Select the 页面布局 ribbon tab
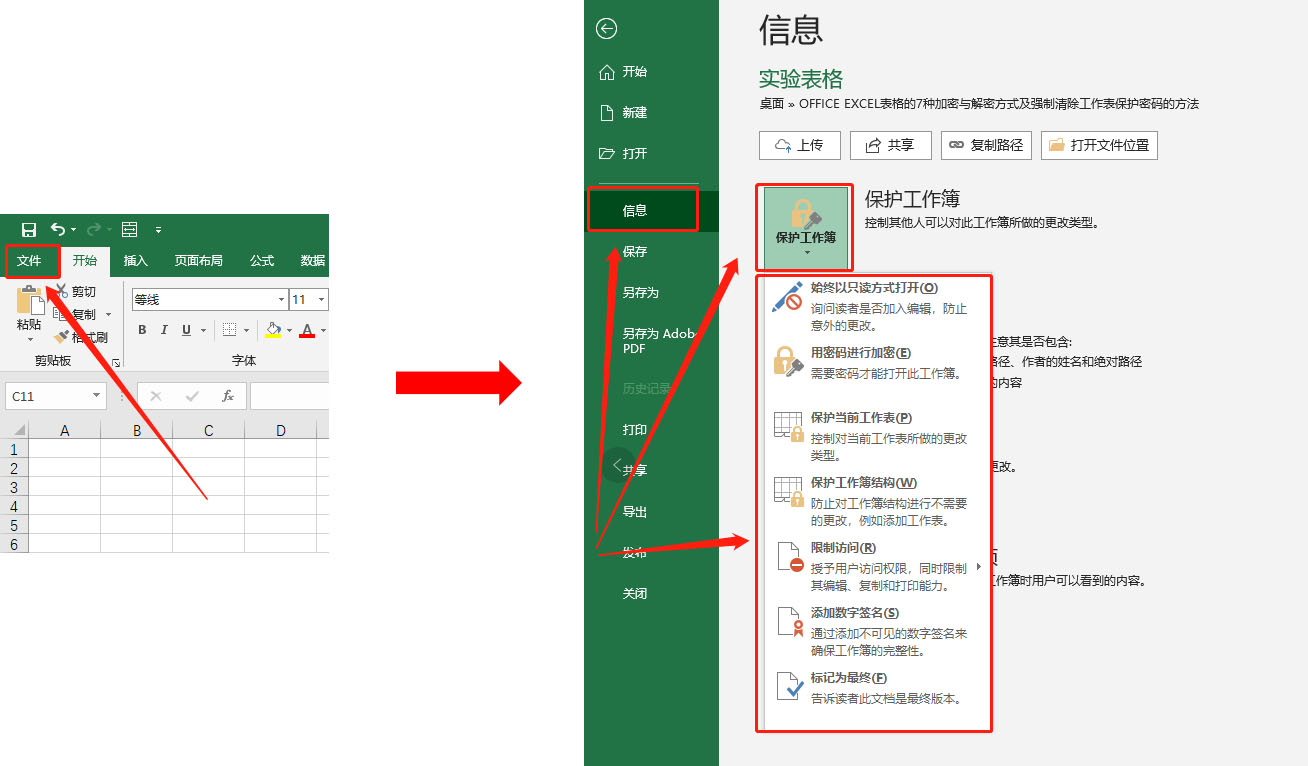 [x=199, y=261]
